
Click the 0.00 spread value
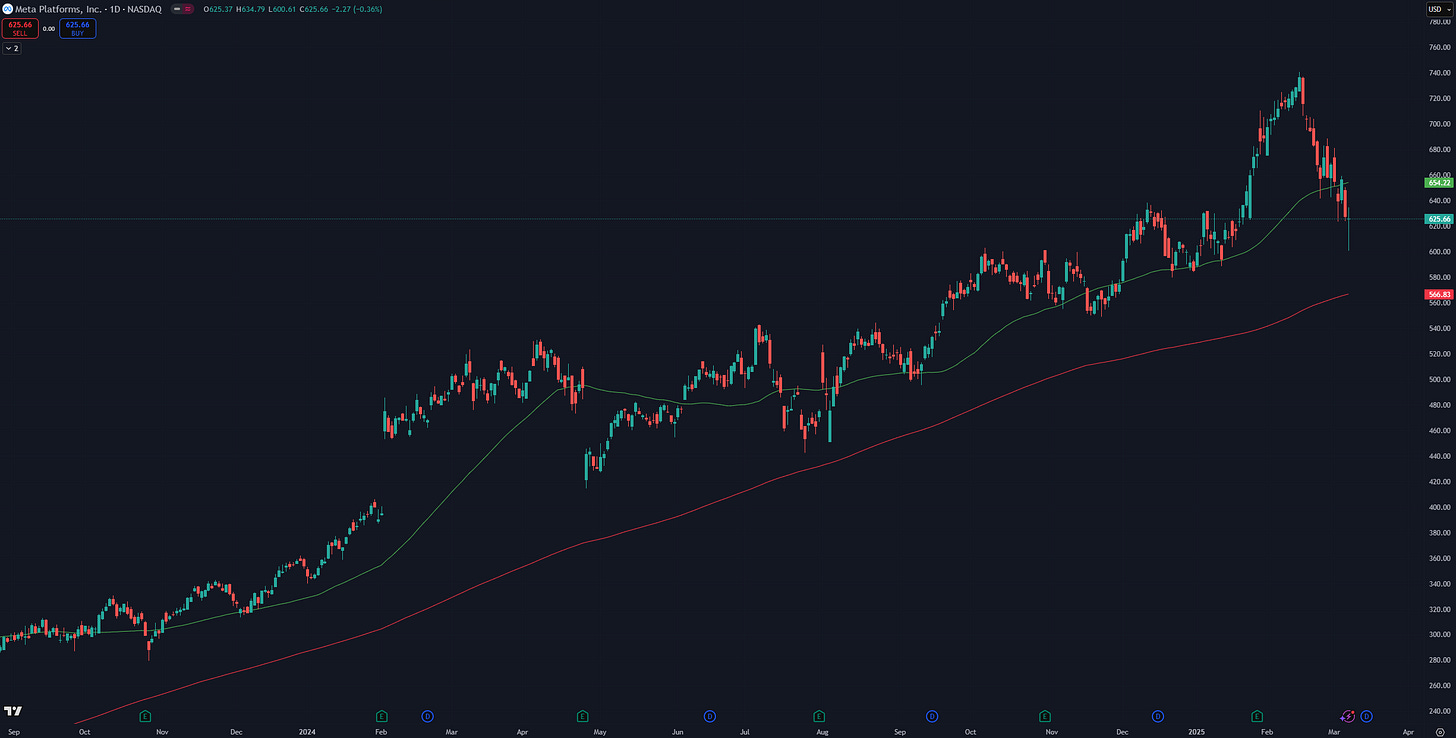point(48,28)
